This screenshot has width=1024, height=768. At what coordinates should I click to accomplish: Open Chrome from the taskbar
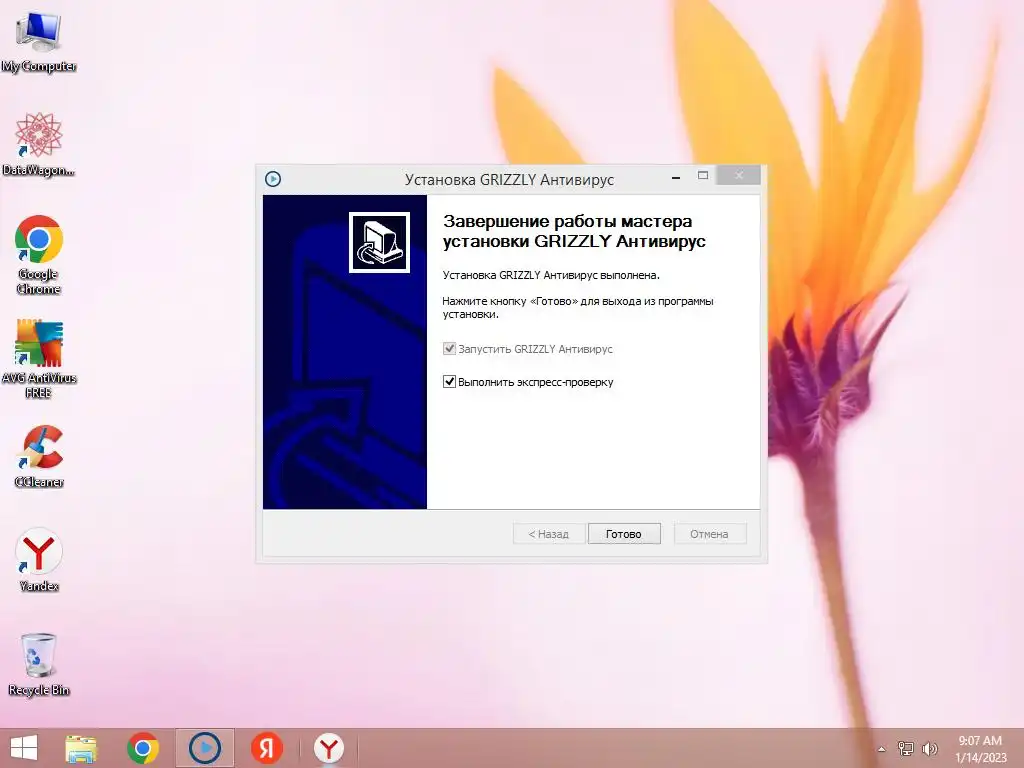point(143,748)
